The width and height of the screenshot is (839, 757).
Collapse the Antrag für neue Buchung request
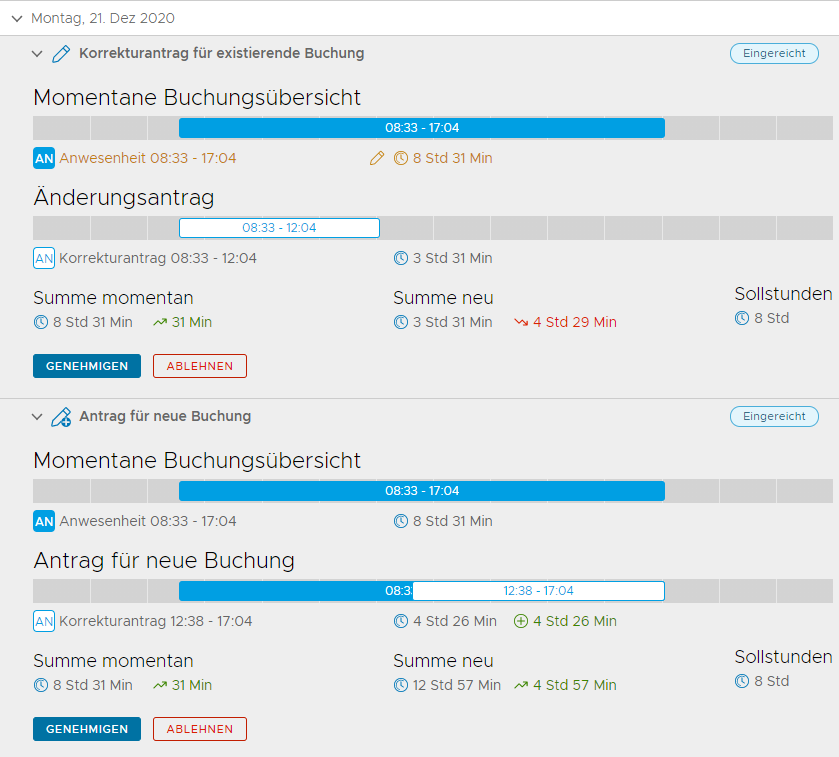38,417
